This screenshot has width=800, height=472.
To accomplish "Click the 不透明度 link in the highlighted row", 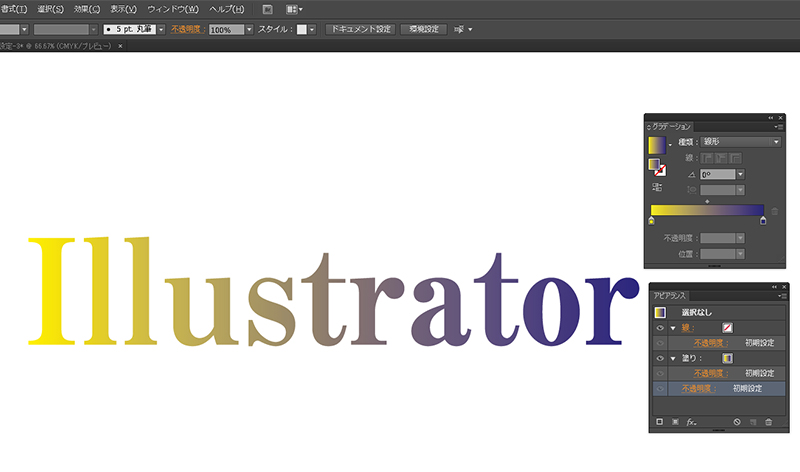I will (699, 389).
